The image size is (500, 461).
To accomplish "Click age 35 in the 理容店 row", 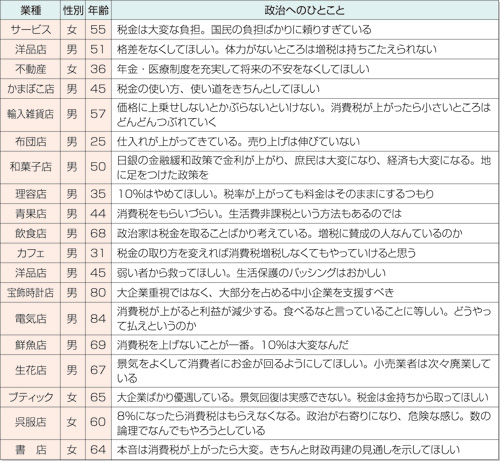I will coord(98,194).
